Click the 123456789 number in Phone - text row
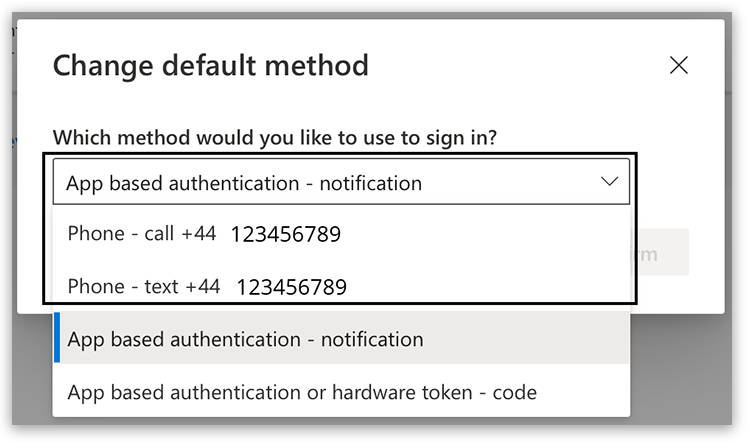 coord(291,288)
